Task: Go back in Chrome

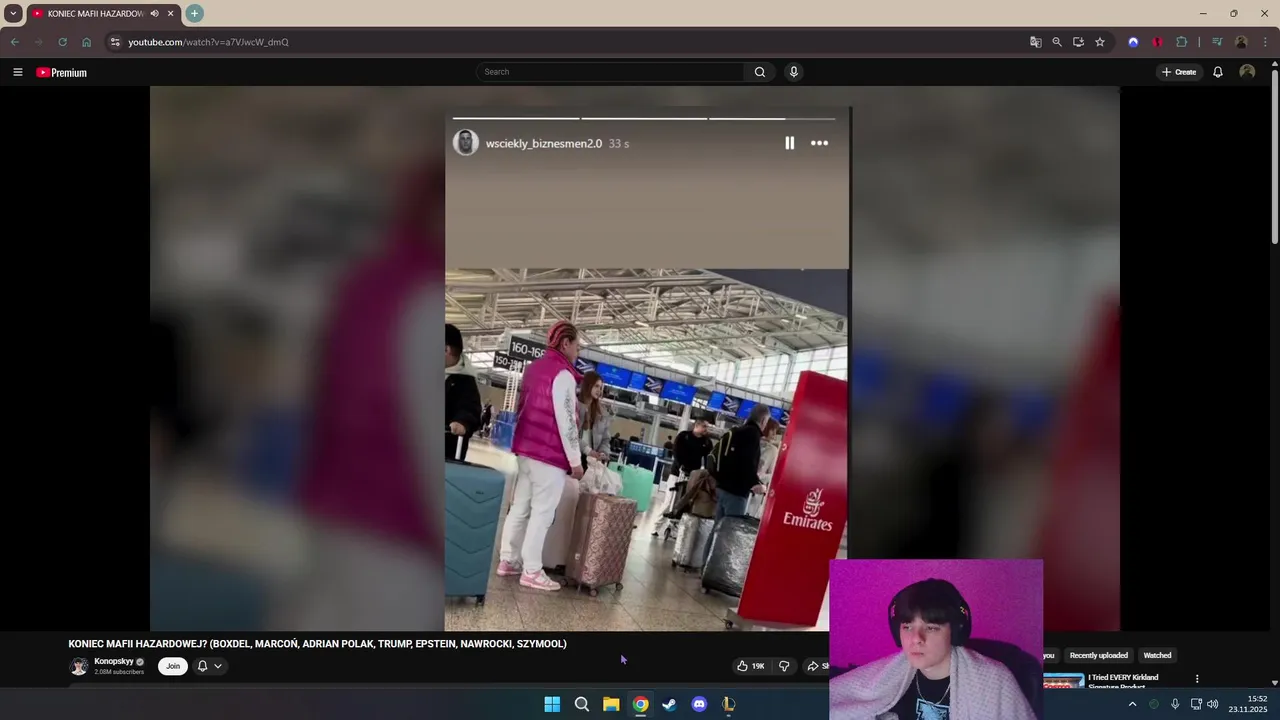Action: click(14, 42)
